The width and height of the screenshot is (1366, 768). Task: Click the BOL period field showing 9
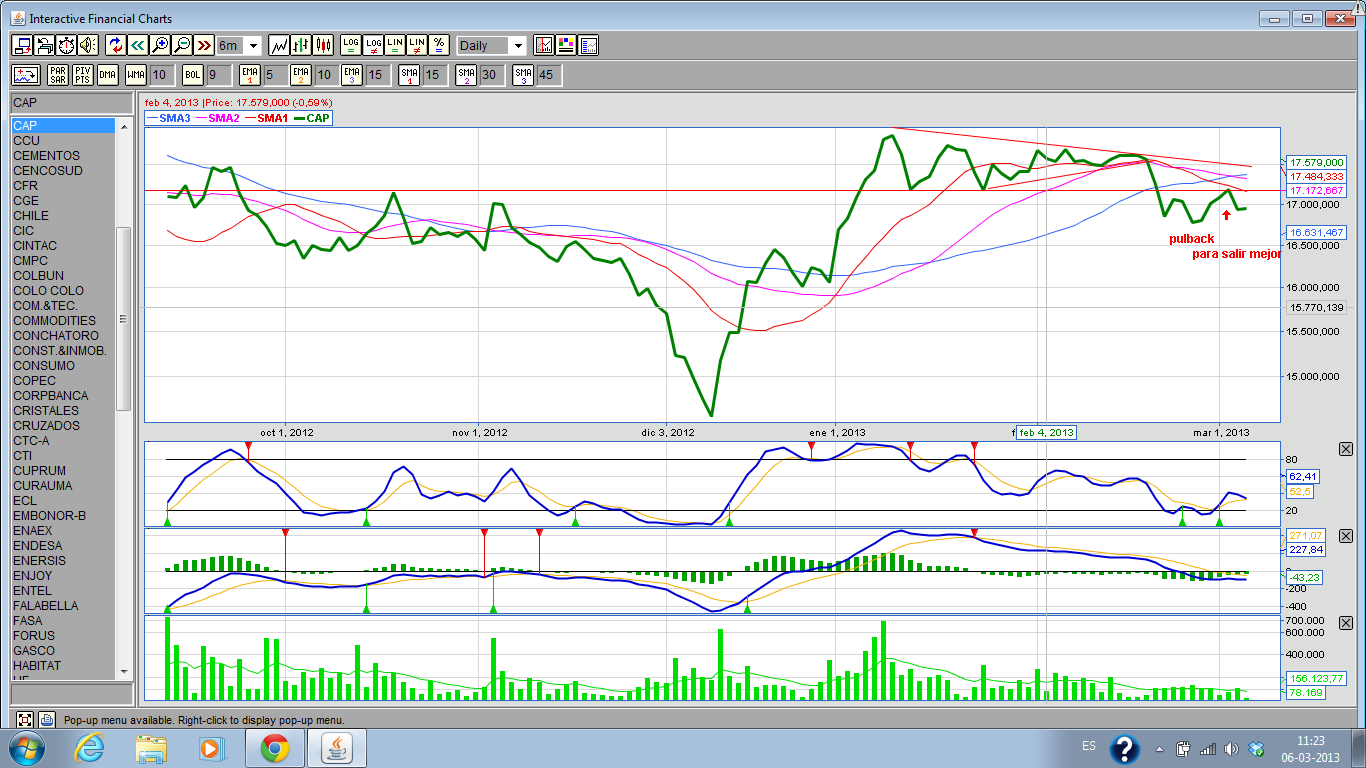(x=218, y=75)
